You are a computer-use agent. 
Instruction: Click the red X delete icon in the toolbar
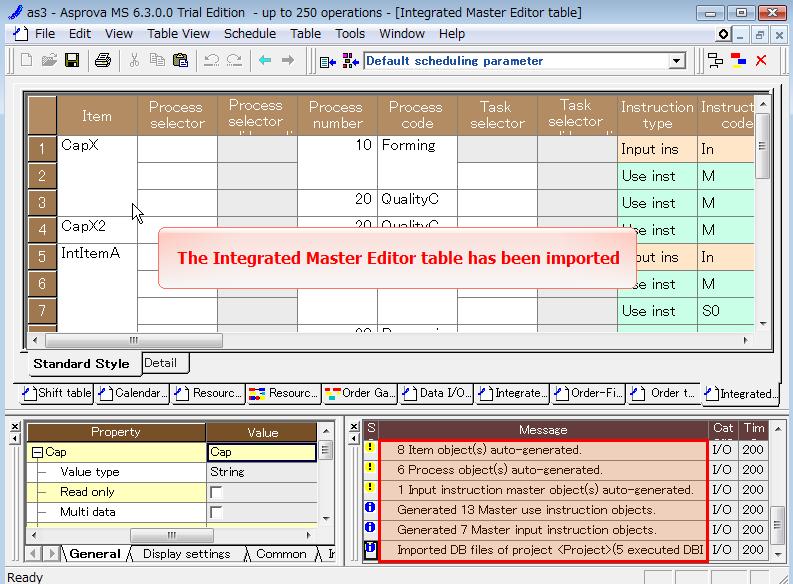pos(761,61)
